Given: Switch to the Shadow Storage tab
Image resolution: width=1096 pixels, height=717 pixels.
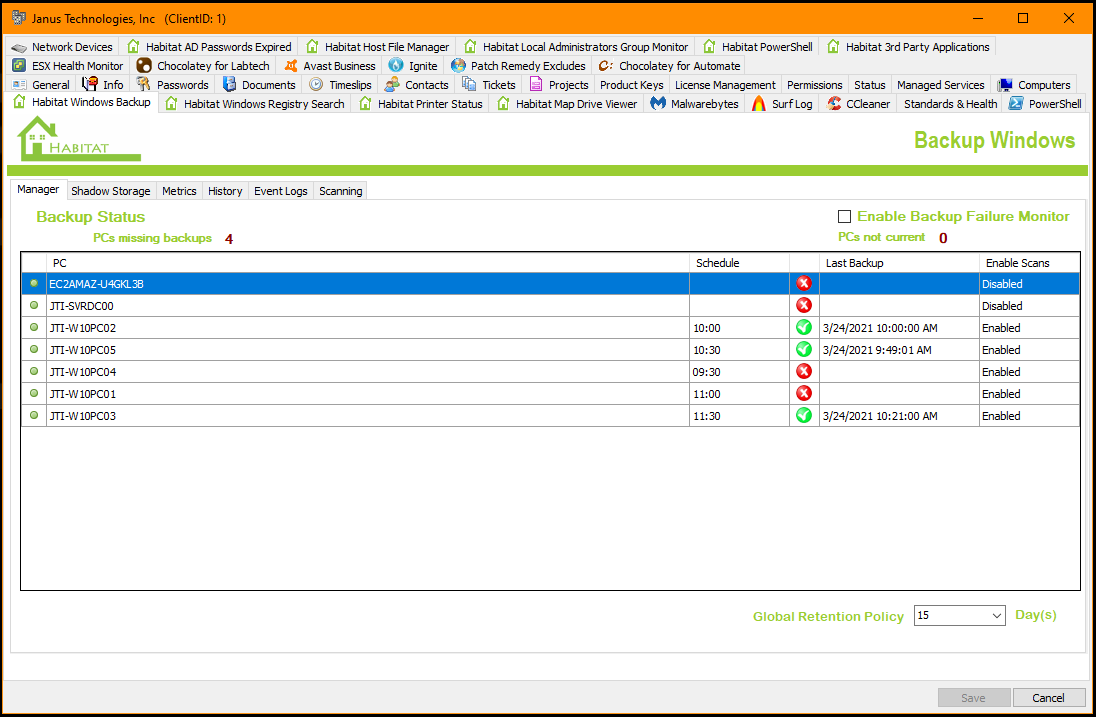Looking at the screenshot, I should click(110, 191).
